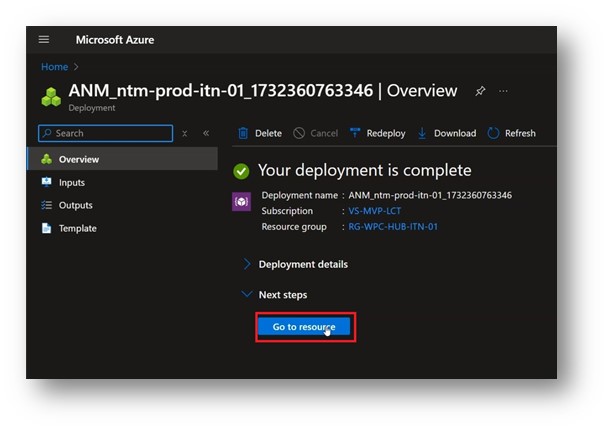This screenshot has width=609, height=431.
Task: Open Outputs in the left menu
Action: [x=75, y=205]
